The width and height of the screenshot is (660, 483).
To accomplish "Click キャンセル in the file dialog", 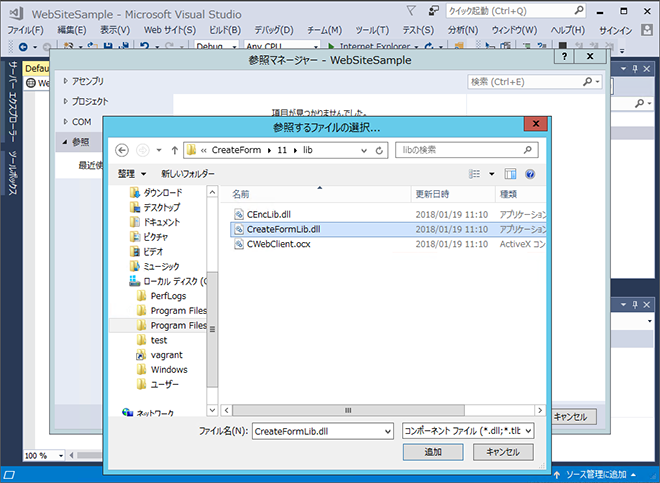I will [x=503, y=452].
